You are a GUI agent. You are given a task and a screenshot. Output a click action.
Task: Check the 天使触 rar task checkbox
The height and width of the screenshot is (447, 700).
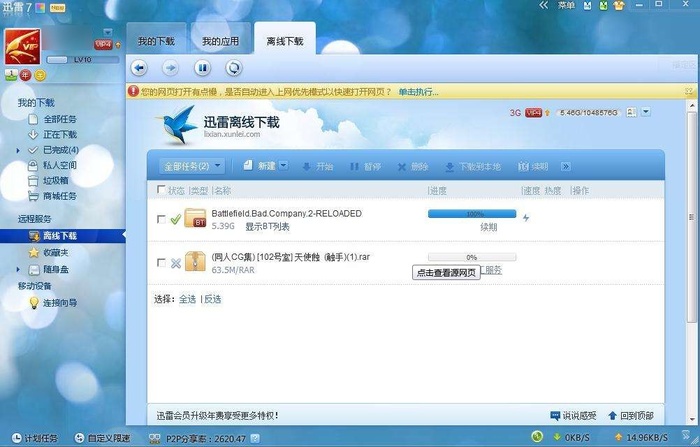pos(162,263)
